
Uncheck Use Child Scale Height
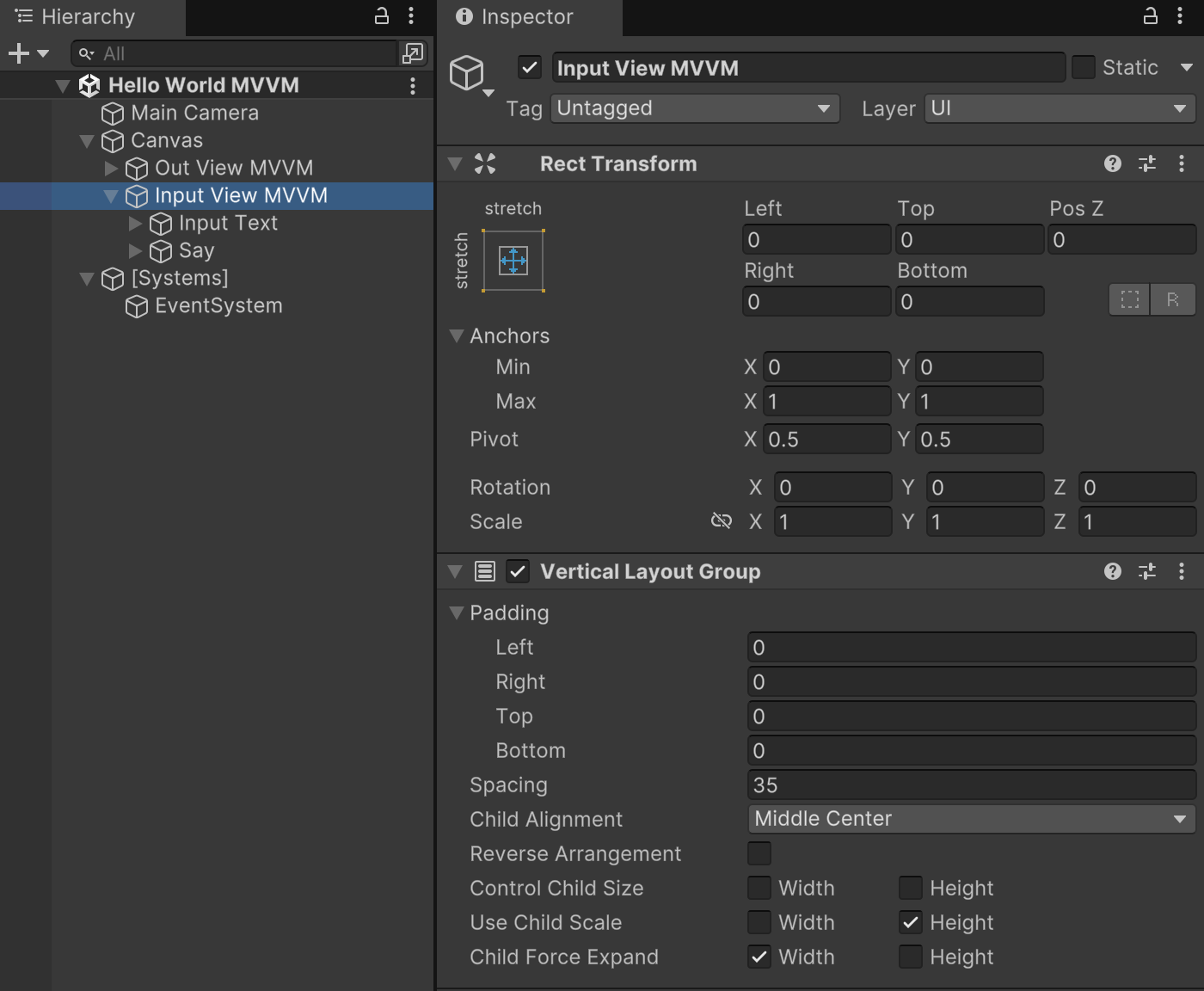911,922
